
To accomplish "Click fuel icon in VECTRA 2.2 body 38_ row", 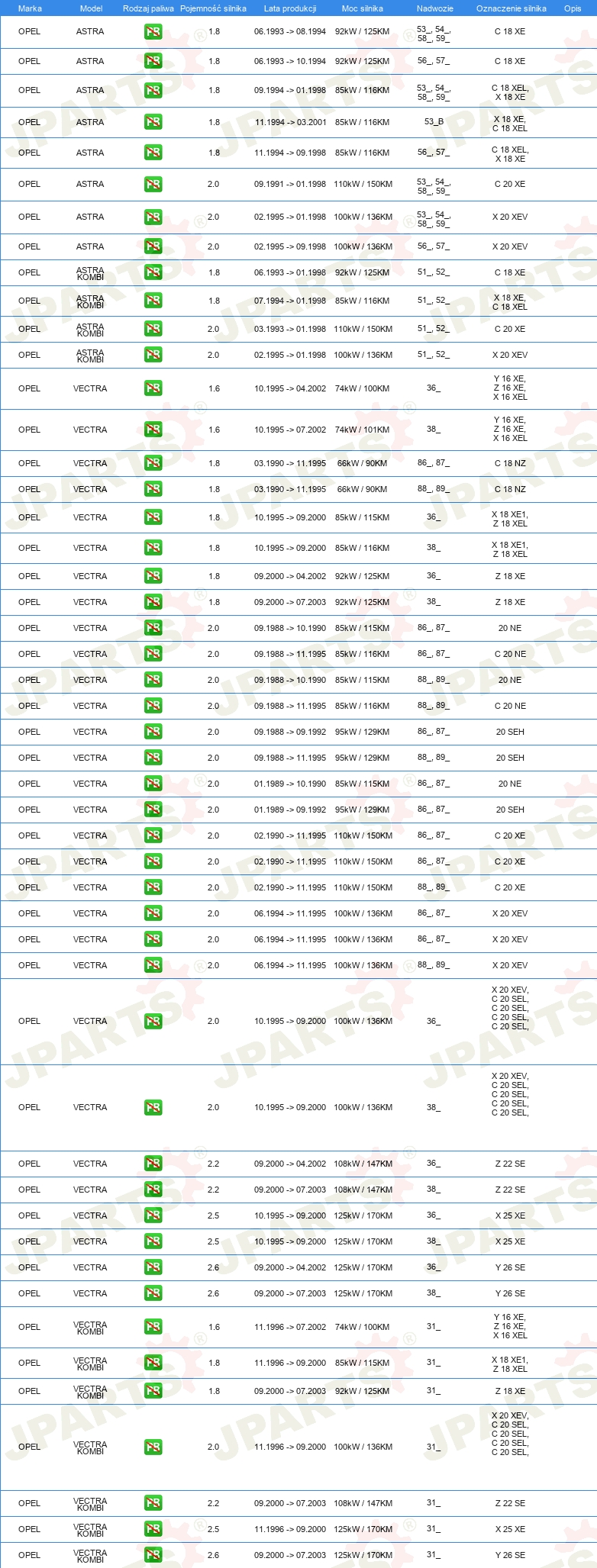I will pos(153,1190).
